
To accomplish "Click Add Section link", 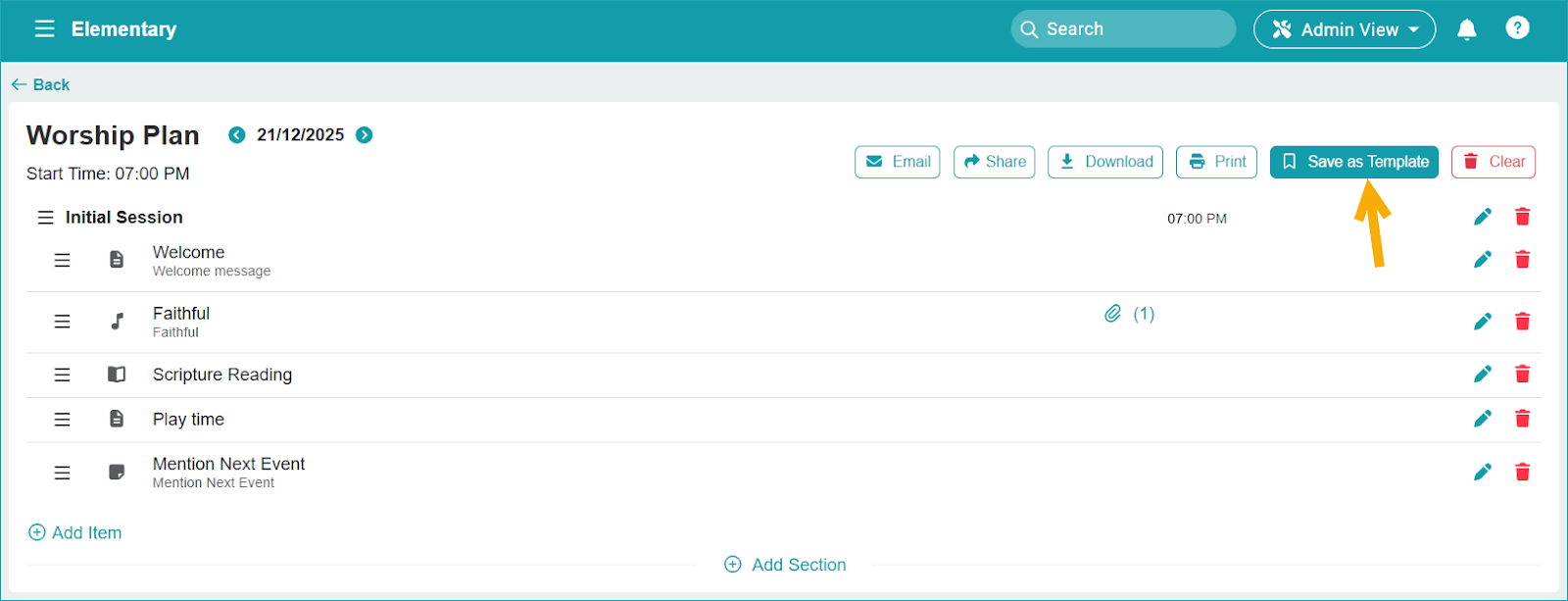I will 785,565.
